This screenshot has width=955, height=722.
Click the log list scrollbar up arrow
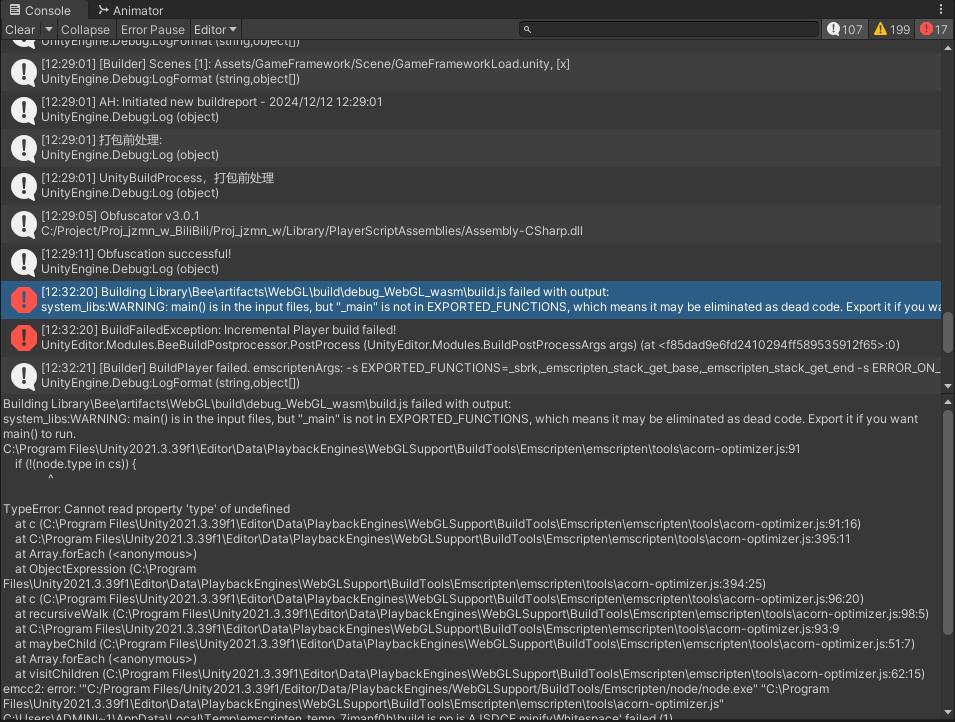pyautogui.click(x=948, y=49)
